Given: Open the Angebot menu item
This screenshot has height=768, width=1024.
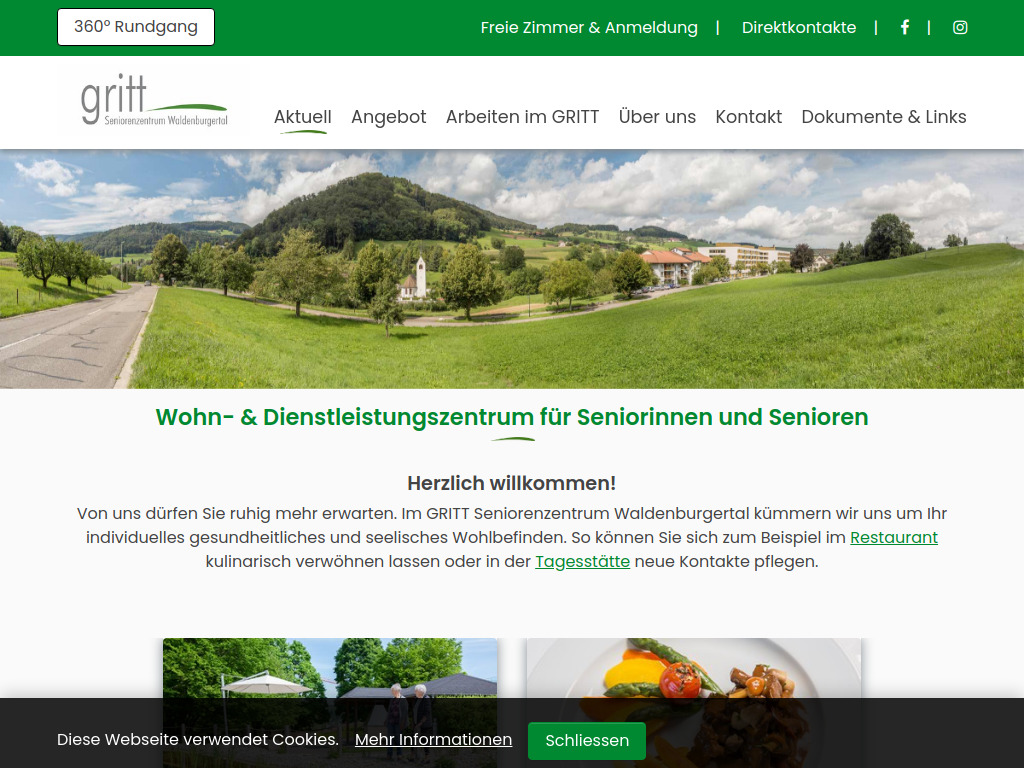Looking at the screenshot, I should tap(389, 116).
